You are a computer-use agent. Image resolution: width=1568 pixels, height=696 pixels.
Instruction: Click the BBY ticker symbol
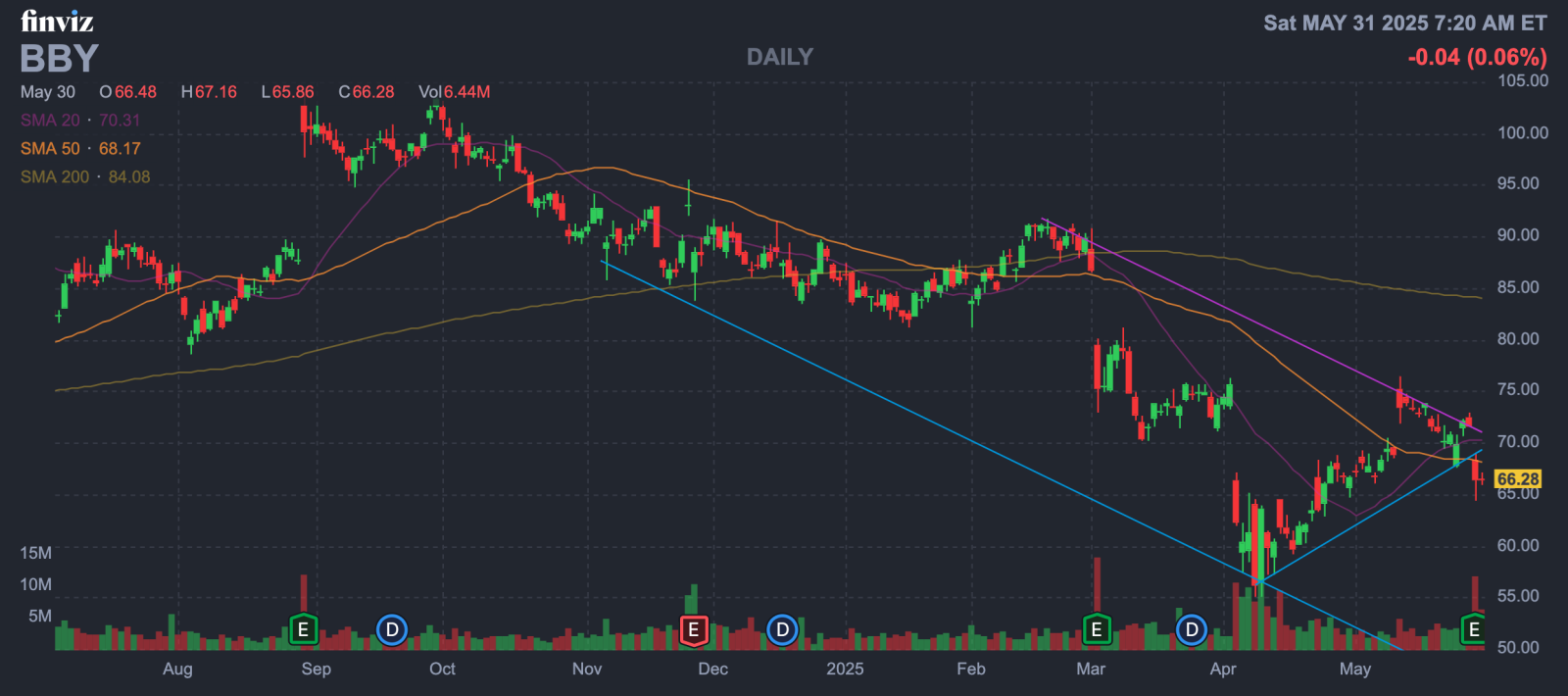pos(59,59)
